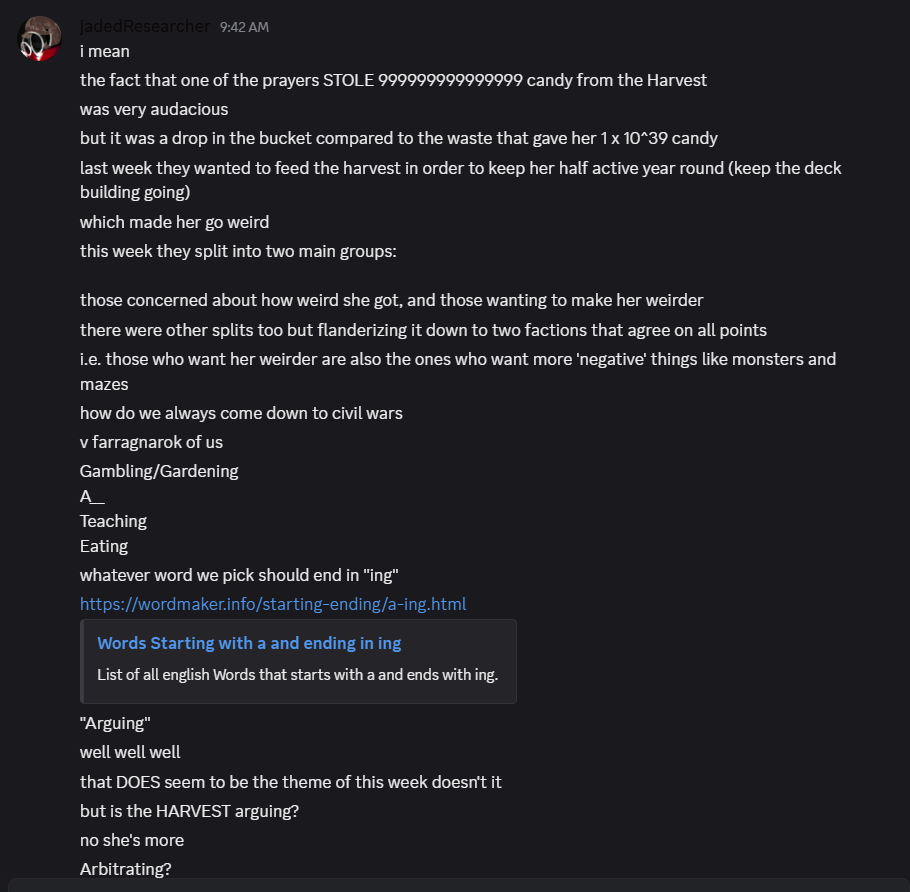This screenshot has height=892, width=910.
Task: Click the "i mean" message line
Action: pos(105,51)
